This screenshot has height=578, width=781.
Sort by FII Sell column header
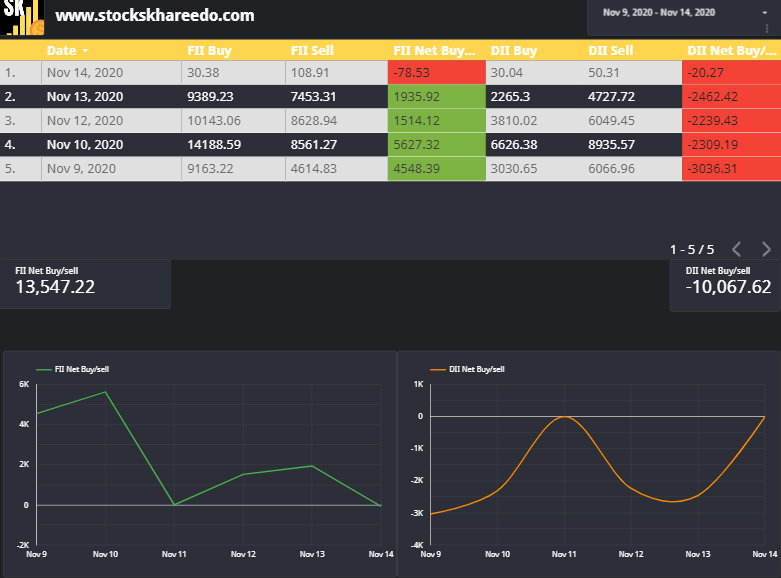coord(312,51)
